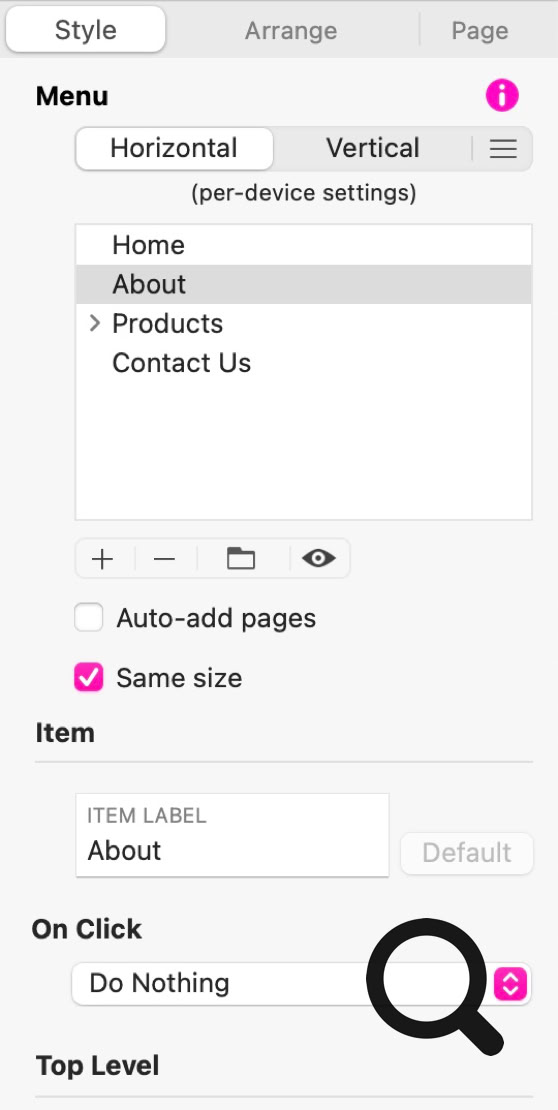558x1110 pixels.
Task: Add a submenu folder icon
Action: (241, 559)
